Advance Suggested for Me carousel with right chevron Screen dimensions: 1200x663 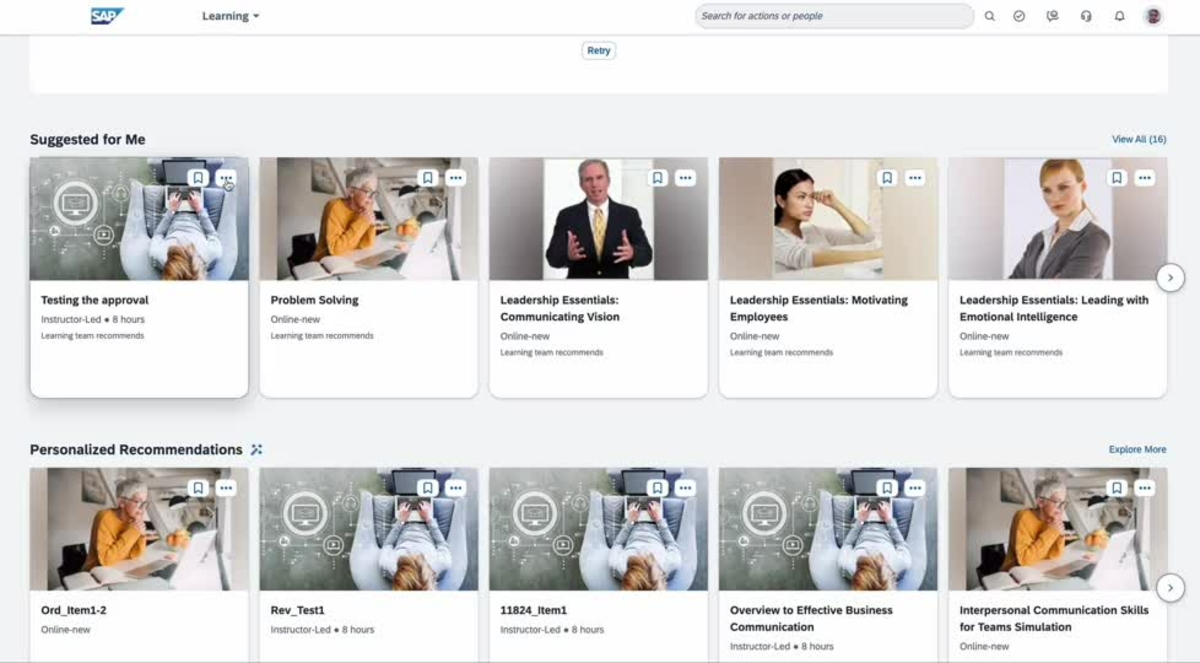[x=1170, y=277]
